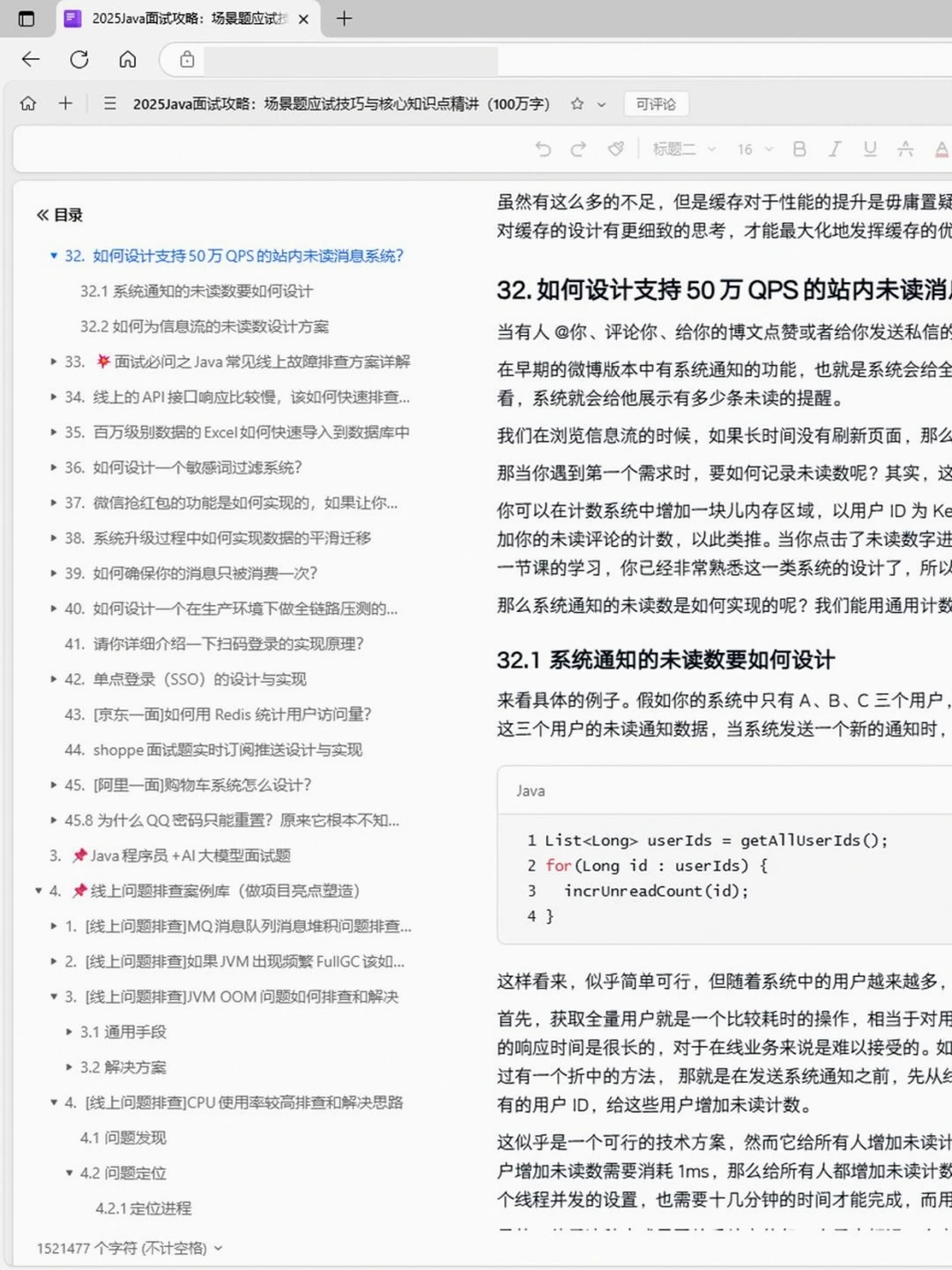Screen dimensions: 952x1270
Task: Click the Undo icon in the toolbar
Action: [543, 149]
